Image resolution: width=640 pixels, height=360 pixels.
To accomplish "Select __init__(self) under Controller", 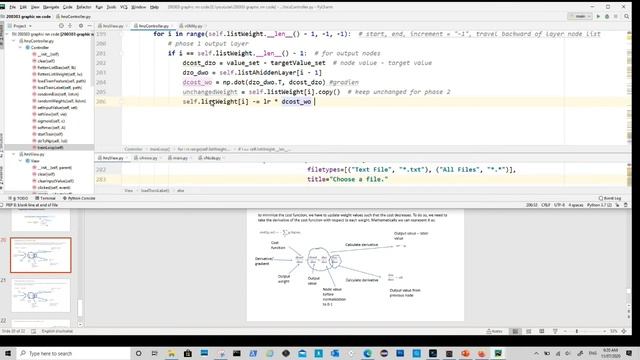I will (46, 54).
